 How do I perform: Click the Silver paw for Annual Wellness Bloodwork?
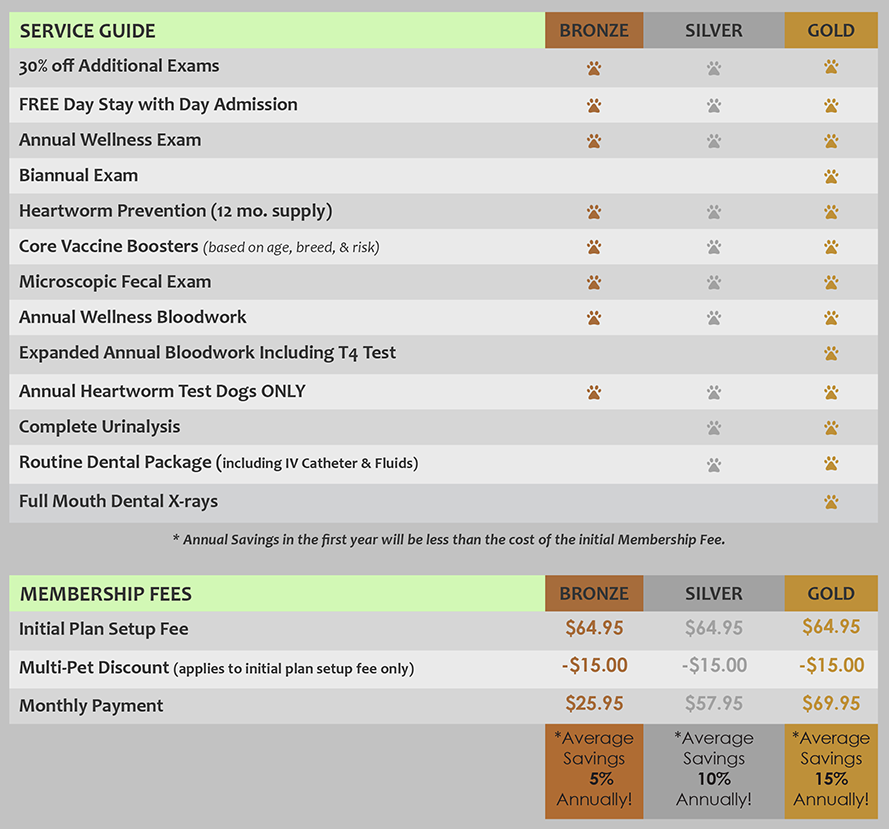pos(714,318)
